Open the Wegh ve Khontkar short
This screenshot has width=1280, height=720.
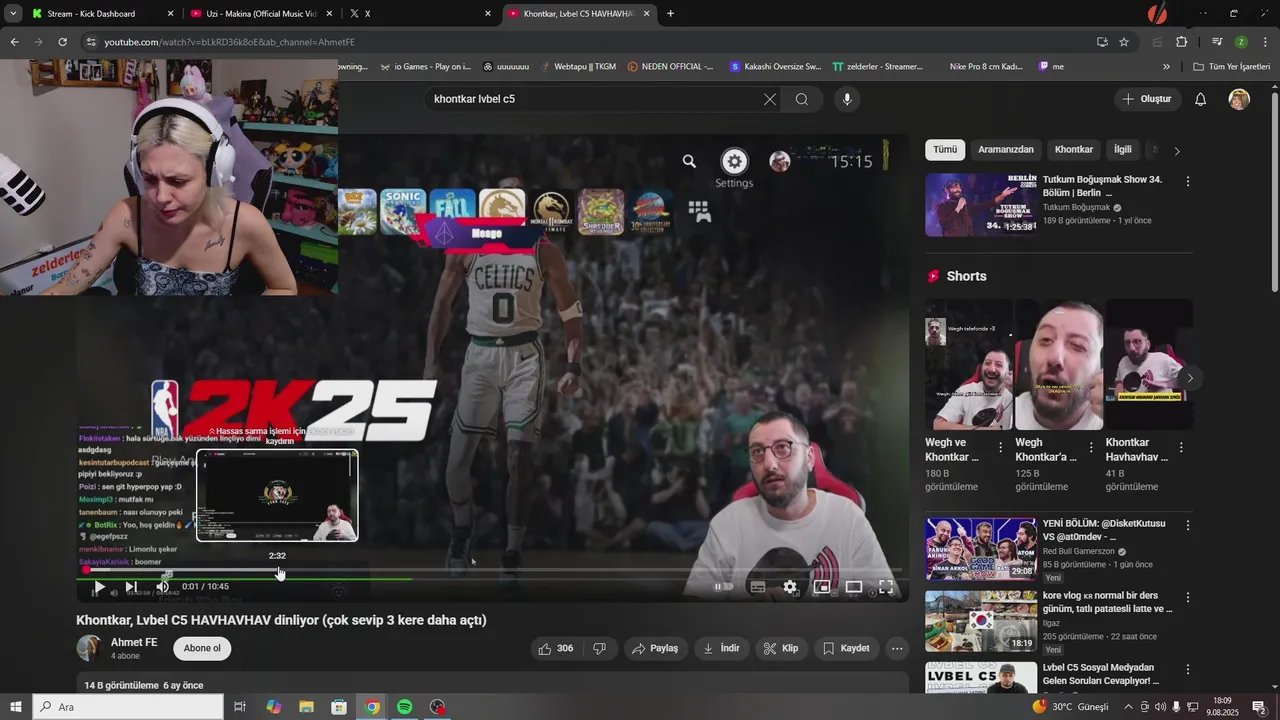[968, 365]
